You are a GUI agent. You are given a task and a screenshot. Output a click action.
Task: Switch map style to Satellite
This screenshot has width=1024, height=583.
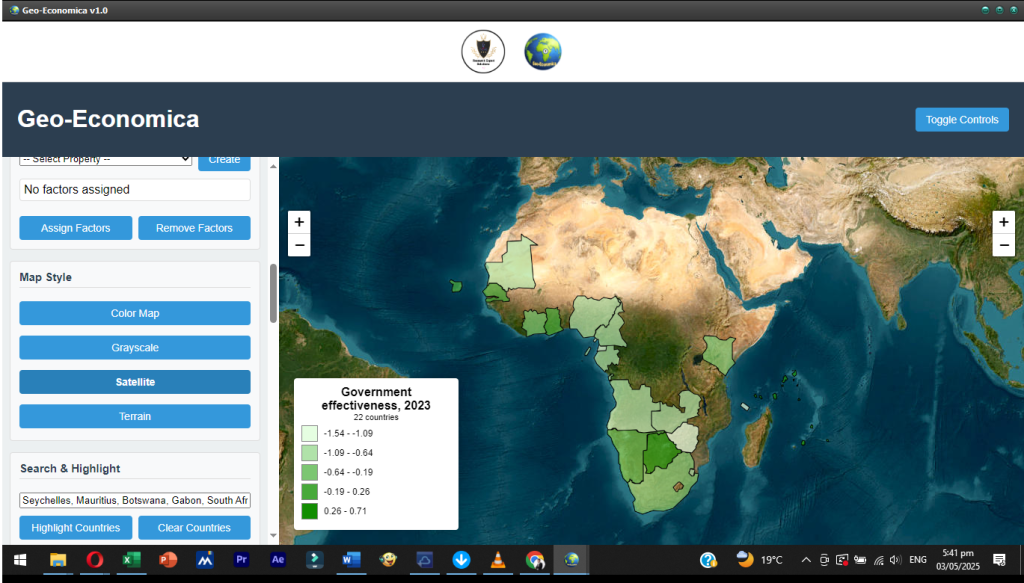click(x=135, y=382)
